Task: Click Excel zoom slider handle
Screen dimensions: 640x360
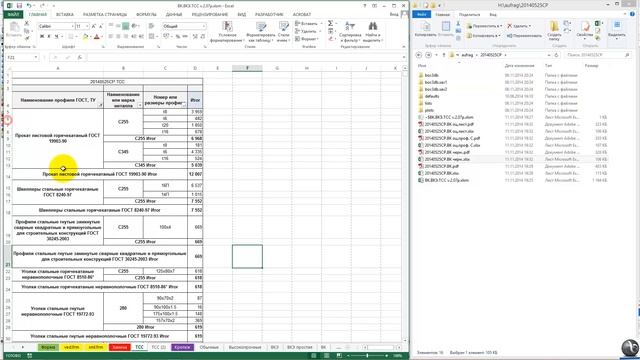Action: [x=367, y=356]
